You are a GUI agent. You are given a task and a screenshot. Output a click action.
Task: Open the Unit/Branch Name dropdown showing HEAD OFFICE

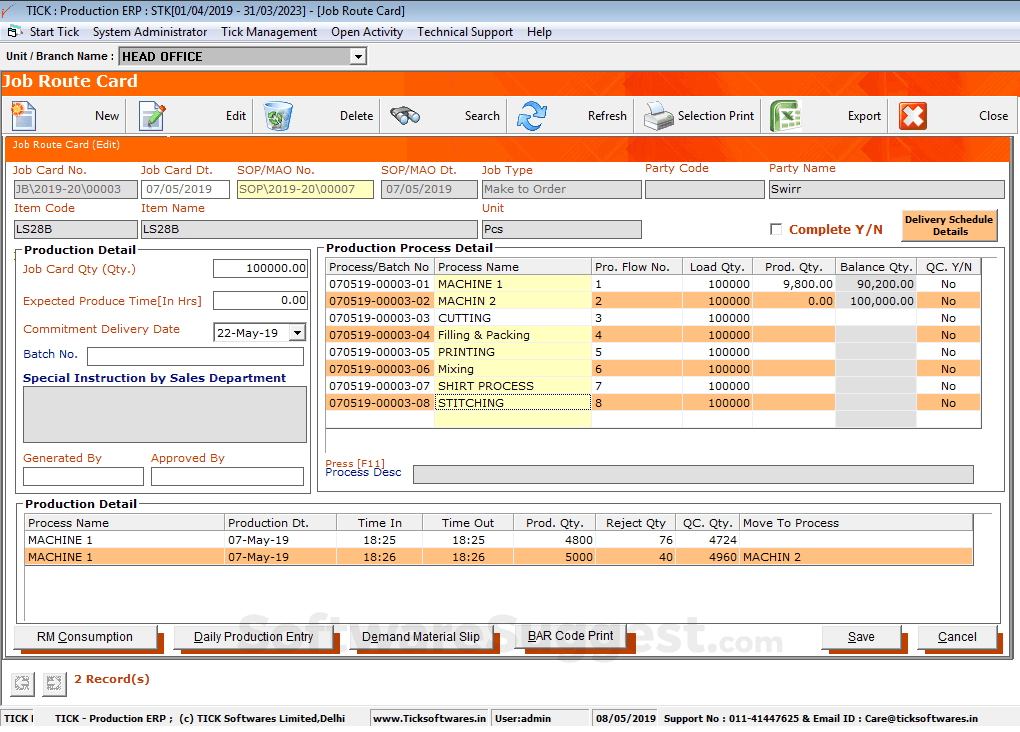click(357, 56)
